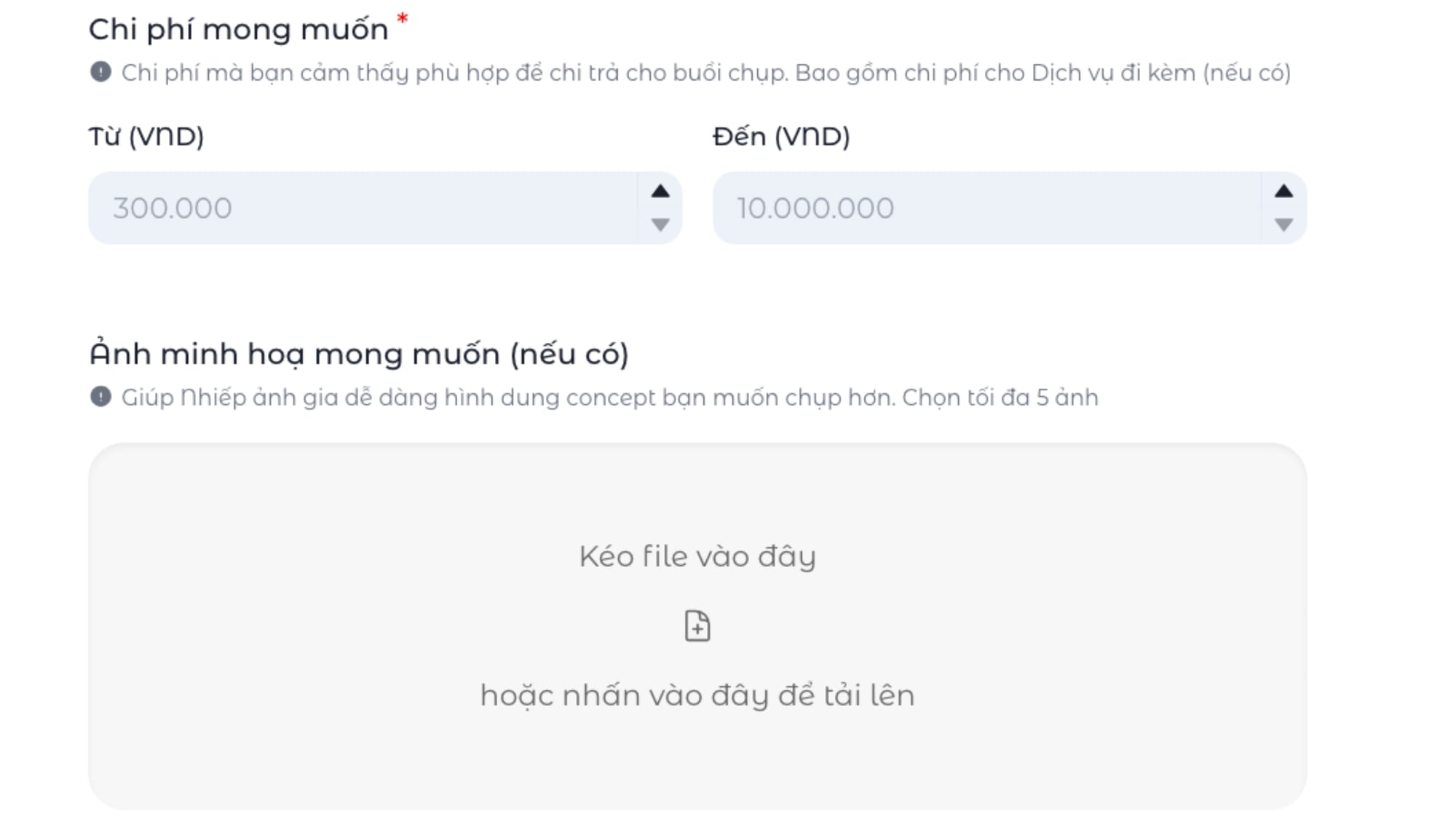Decrease the maximum cost using its stepper

tap(1284, 225)
